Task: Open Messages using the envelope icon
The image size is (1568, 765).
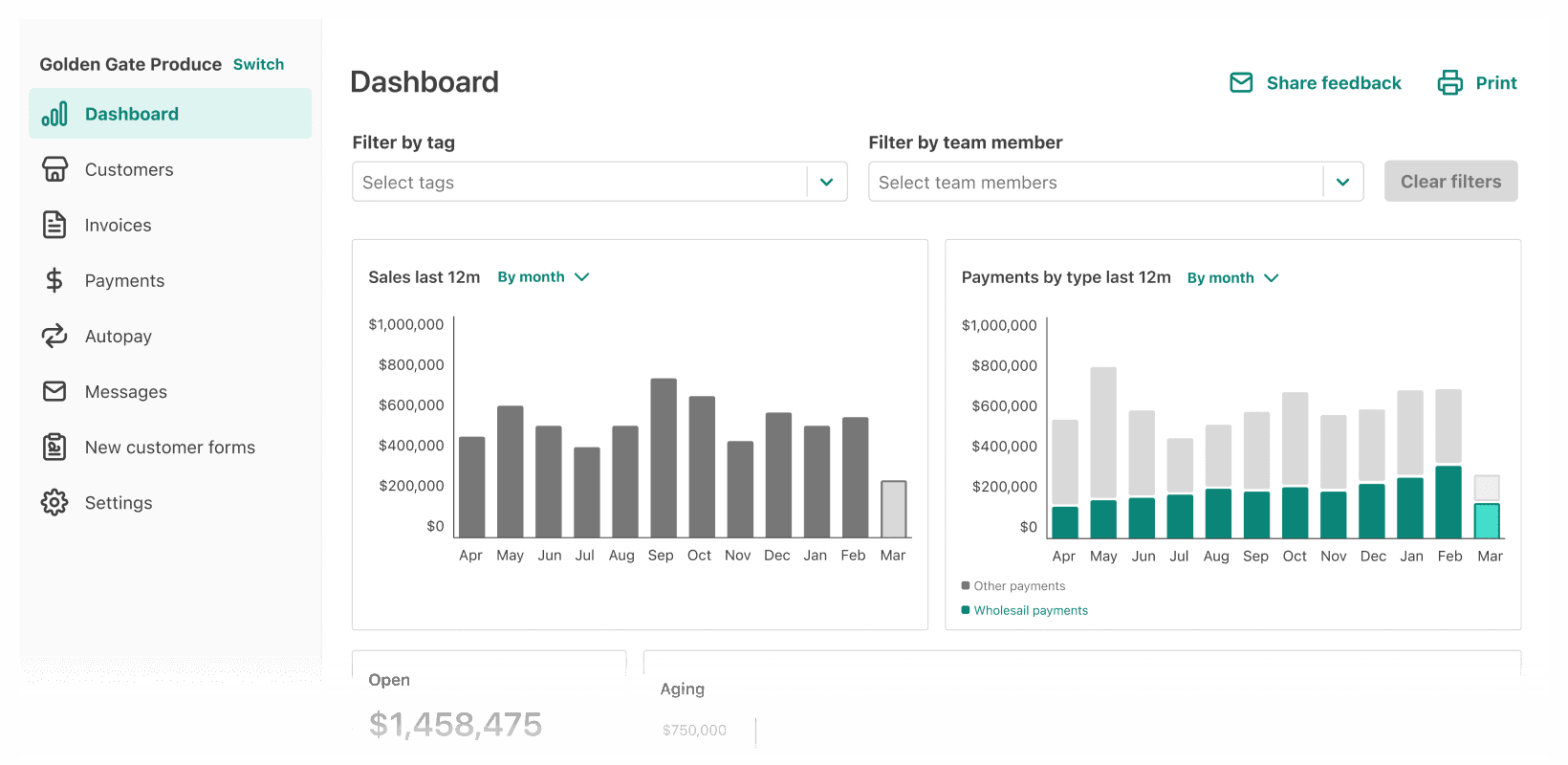Action: point(54,391)
